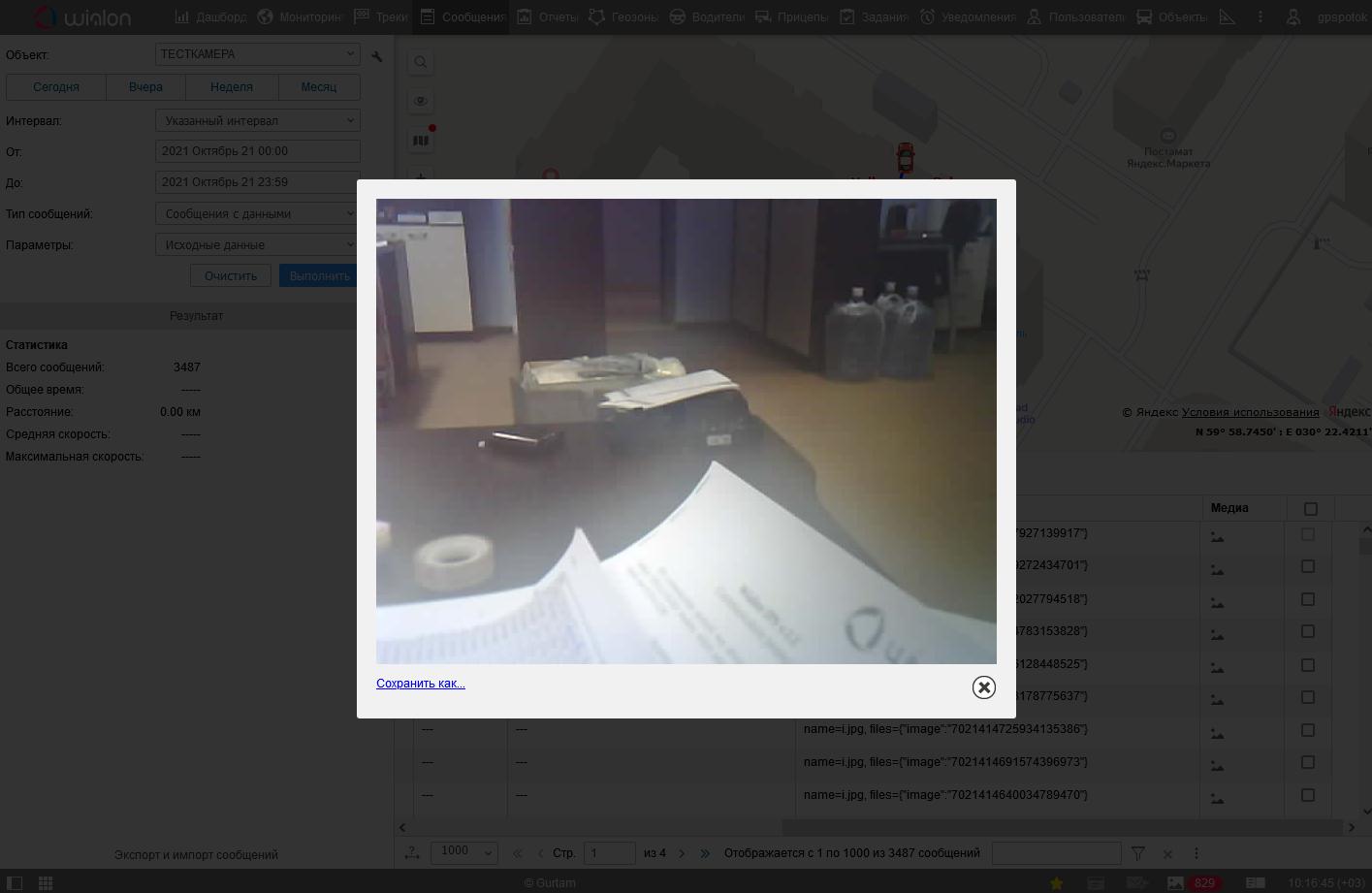The image size is (1372, 893).
Task: Check the box in row 2027794518
Action: [x=1308, y=599]
